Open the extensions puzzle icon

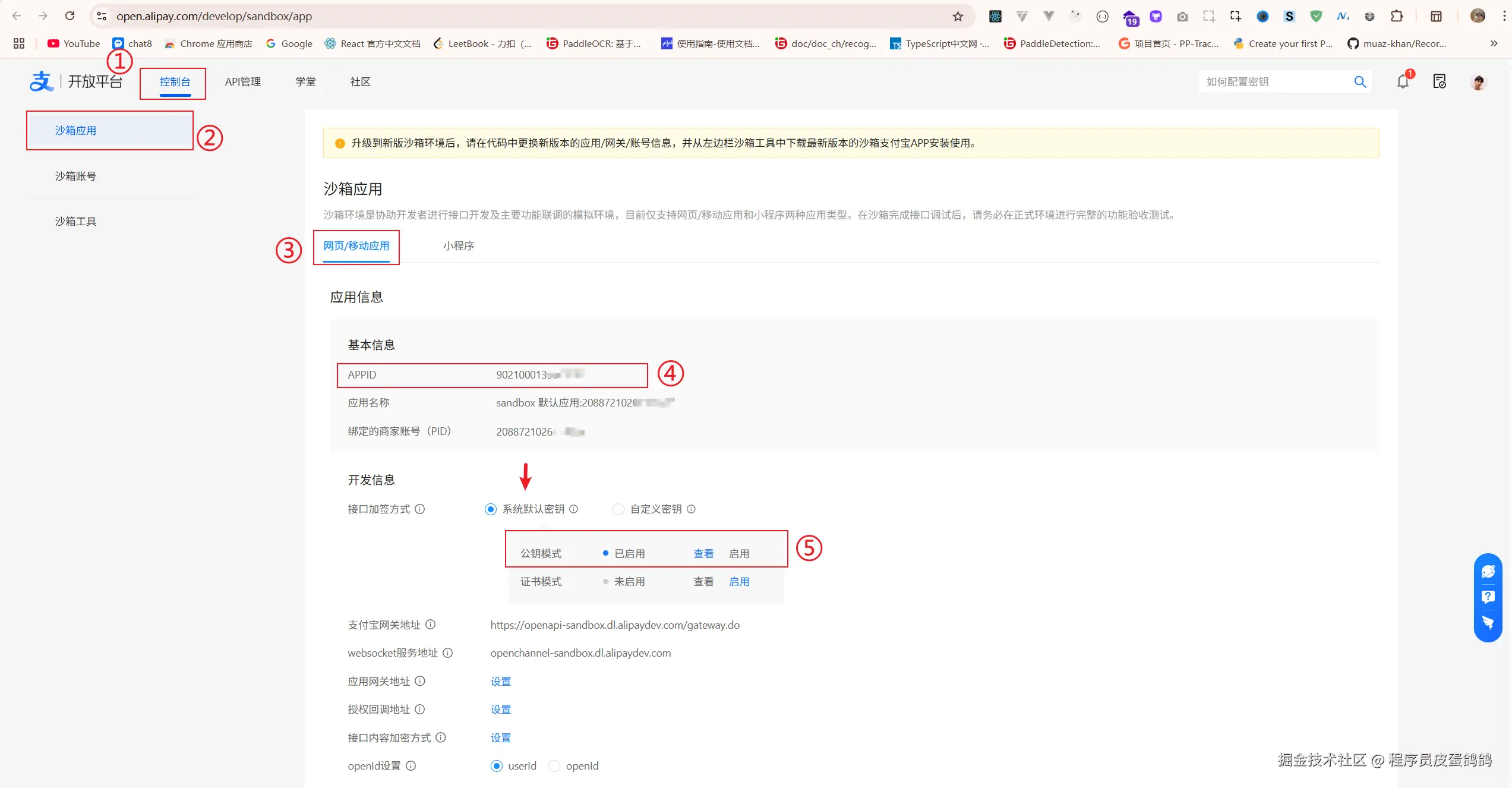[1397, 16]
